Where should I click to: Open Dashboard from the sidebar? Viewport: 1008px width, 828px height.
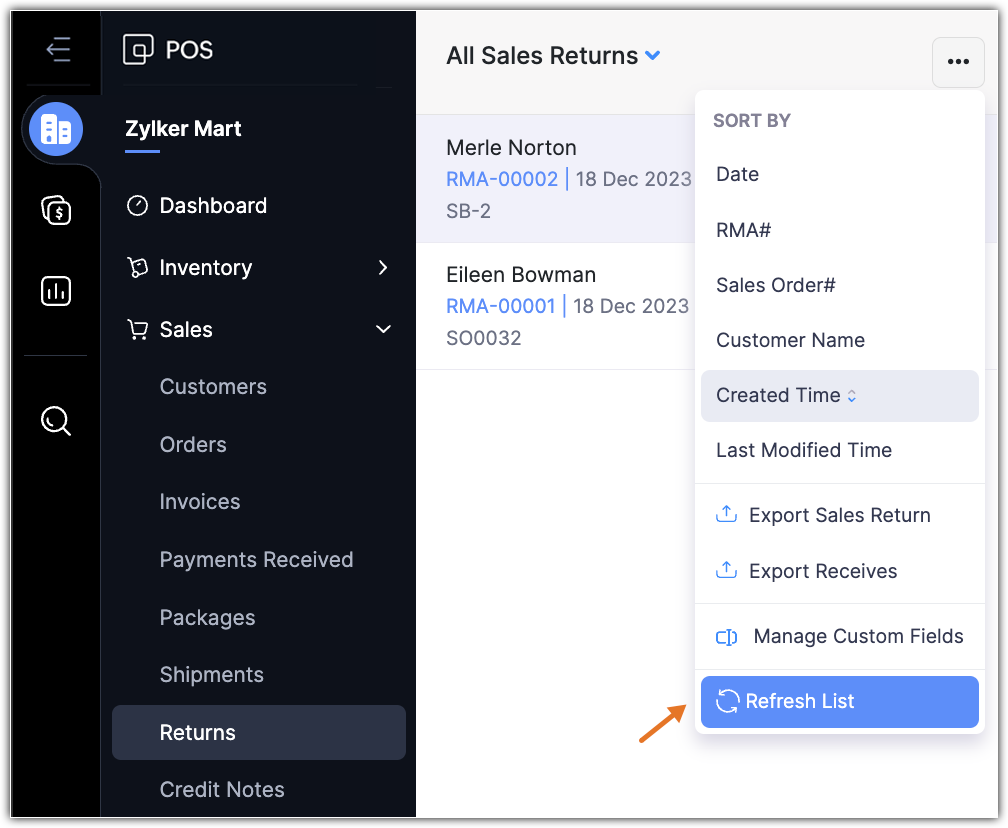pyautogui.click(x=213, y=205)
